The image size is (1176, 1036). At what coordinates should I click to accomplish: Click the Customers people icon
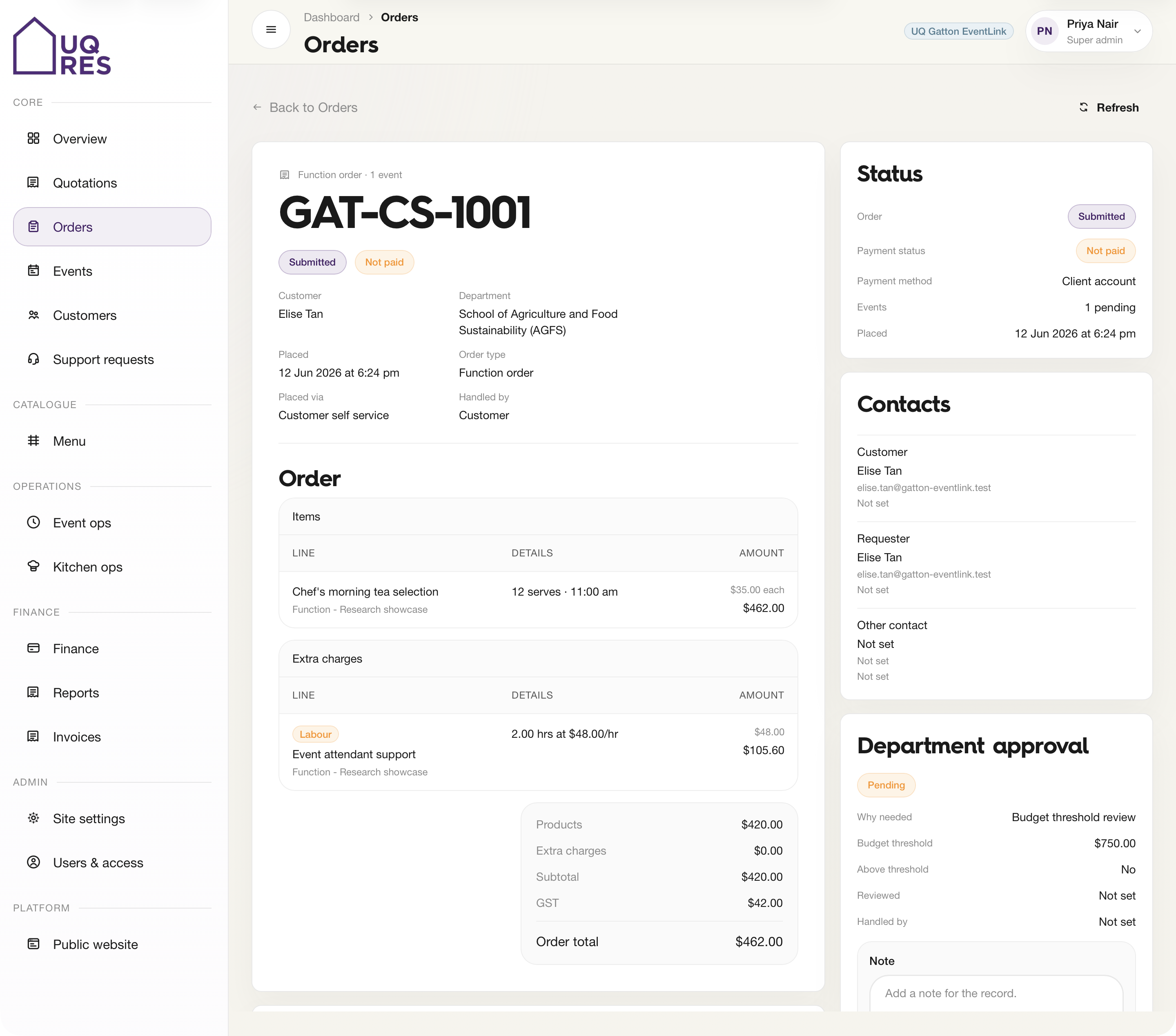point(33,315)
